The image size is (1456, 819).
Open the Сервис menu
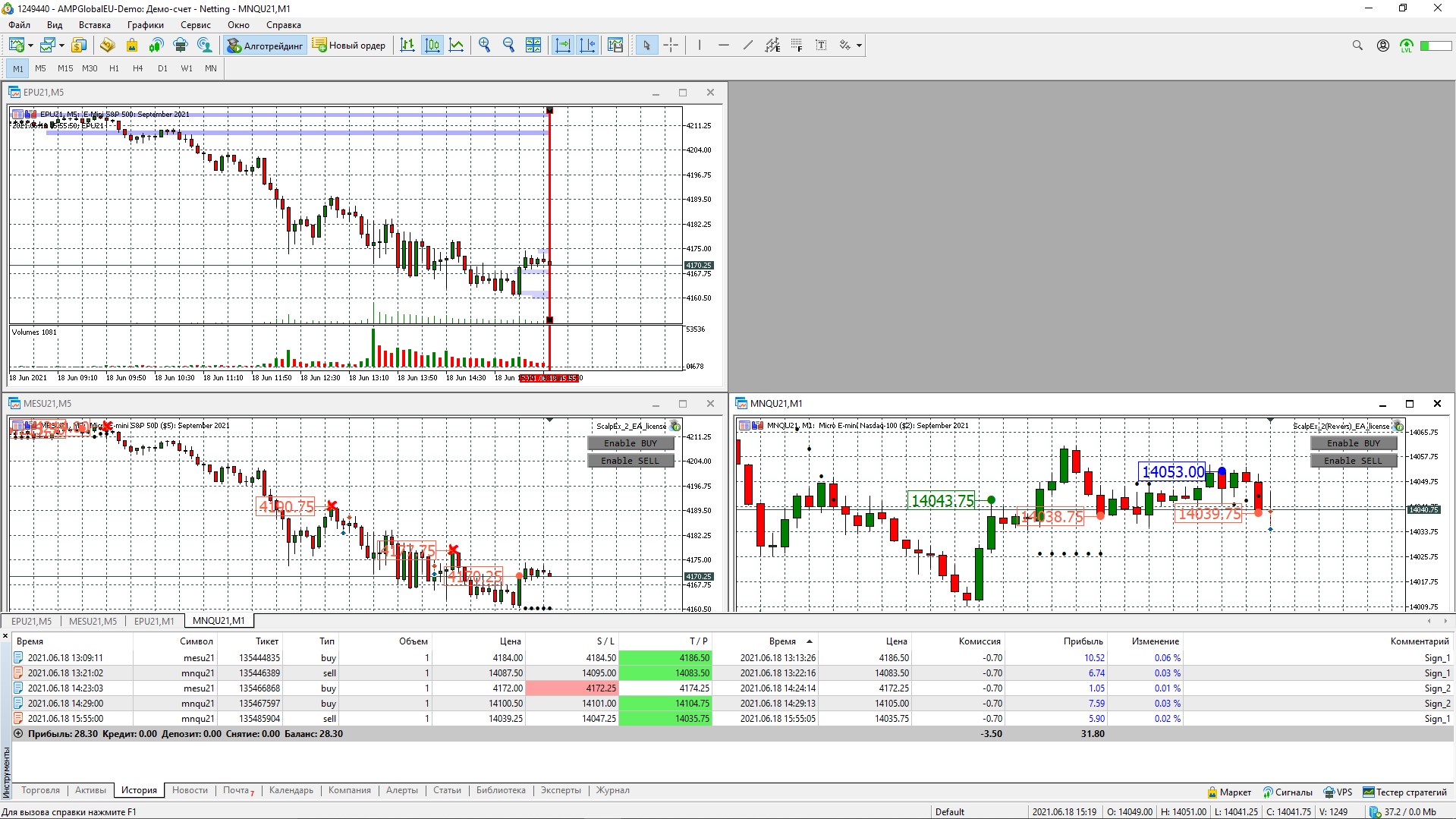pyautogui.click(x=196, y=25)
